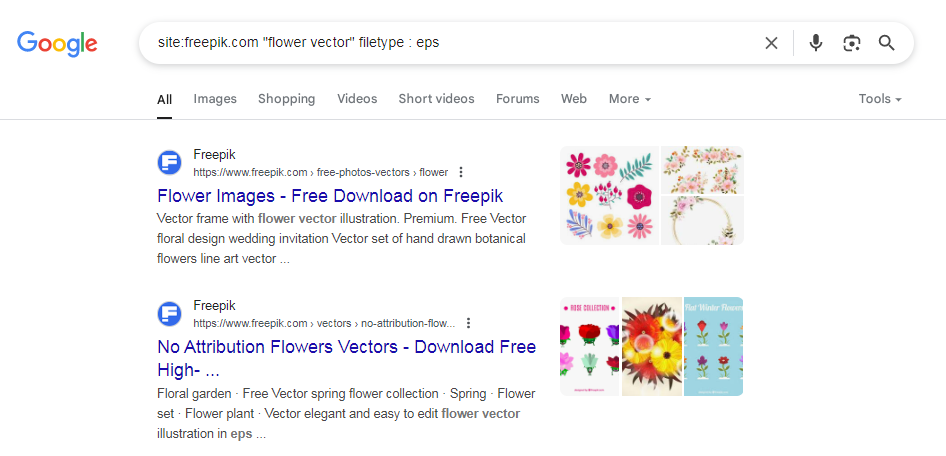Open pink floral bouquets thumbnail
The height and width of the screenshot is (456, 946).
point(702,170)
